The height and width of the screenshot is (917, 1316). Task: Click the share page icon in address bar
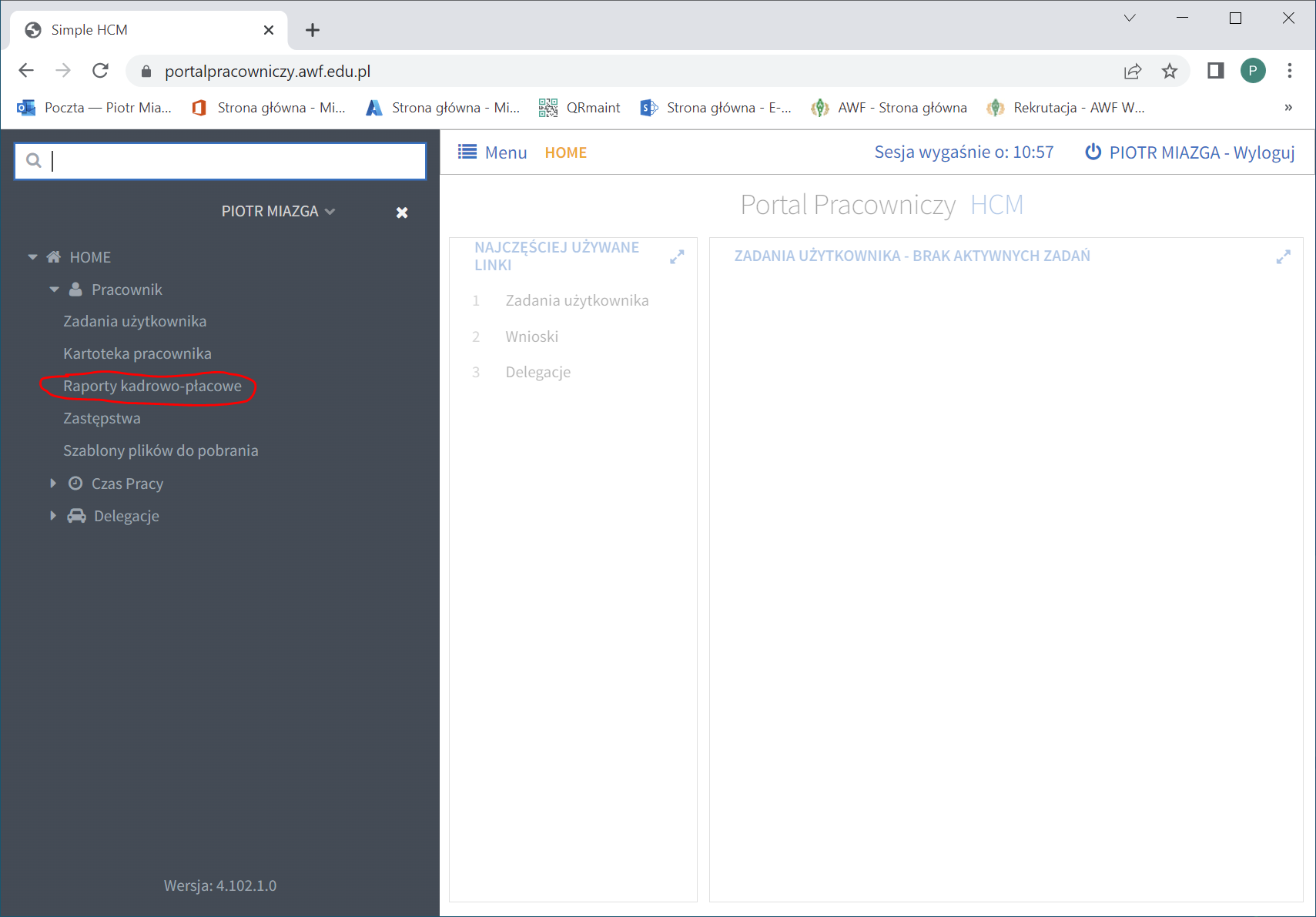(x=1133, y=72)
